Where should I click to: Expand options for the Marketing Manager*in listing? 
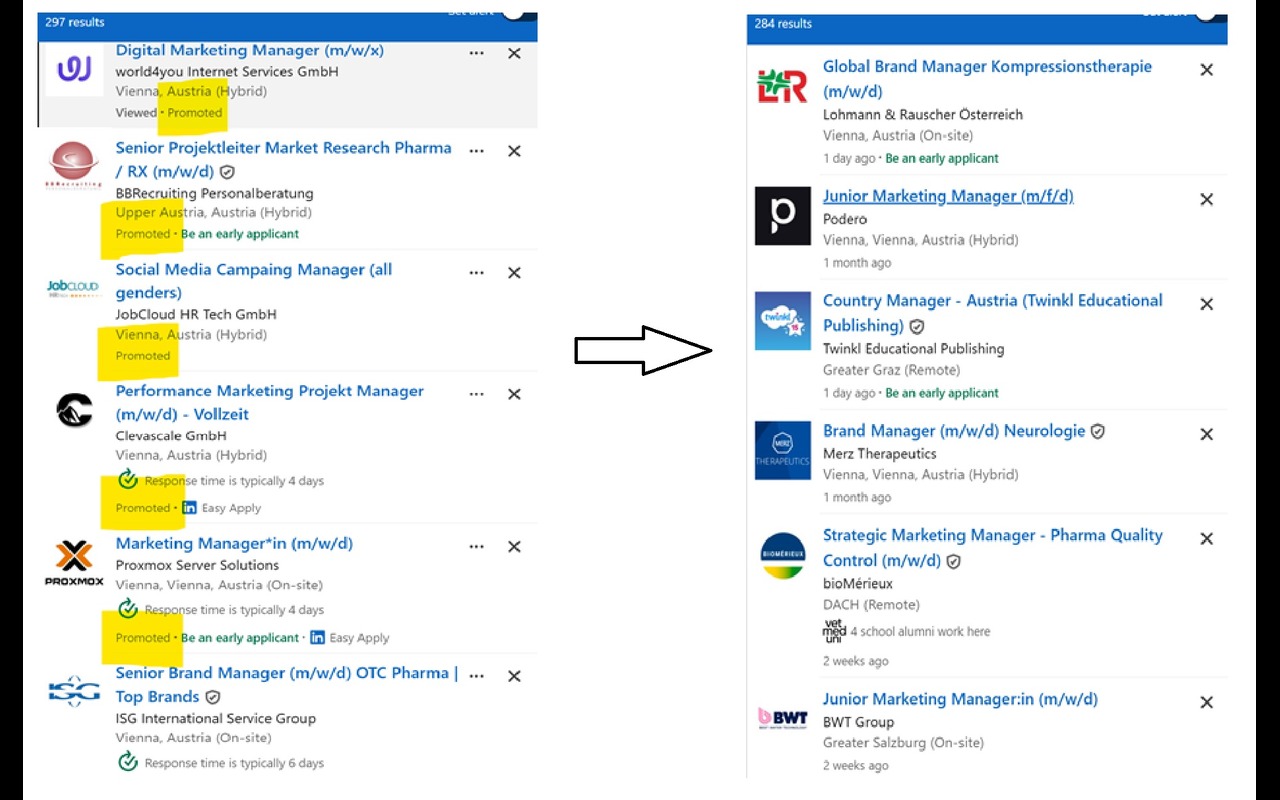point(476,546)
